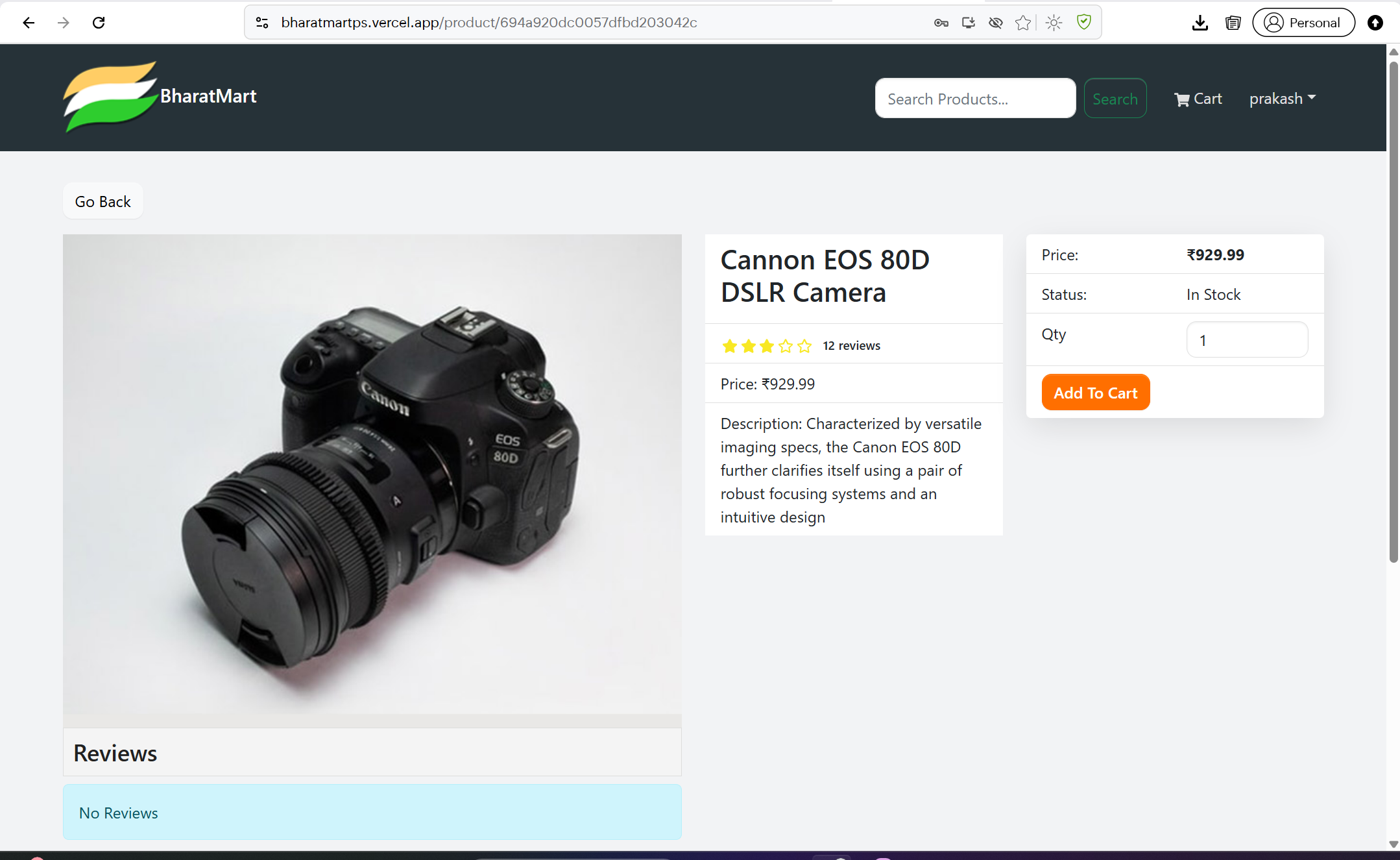Viewport: 1400px width, 860px height.
Task: Click the green Search button
Action: coord(1115,99)
